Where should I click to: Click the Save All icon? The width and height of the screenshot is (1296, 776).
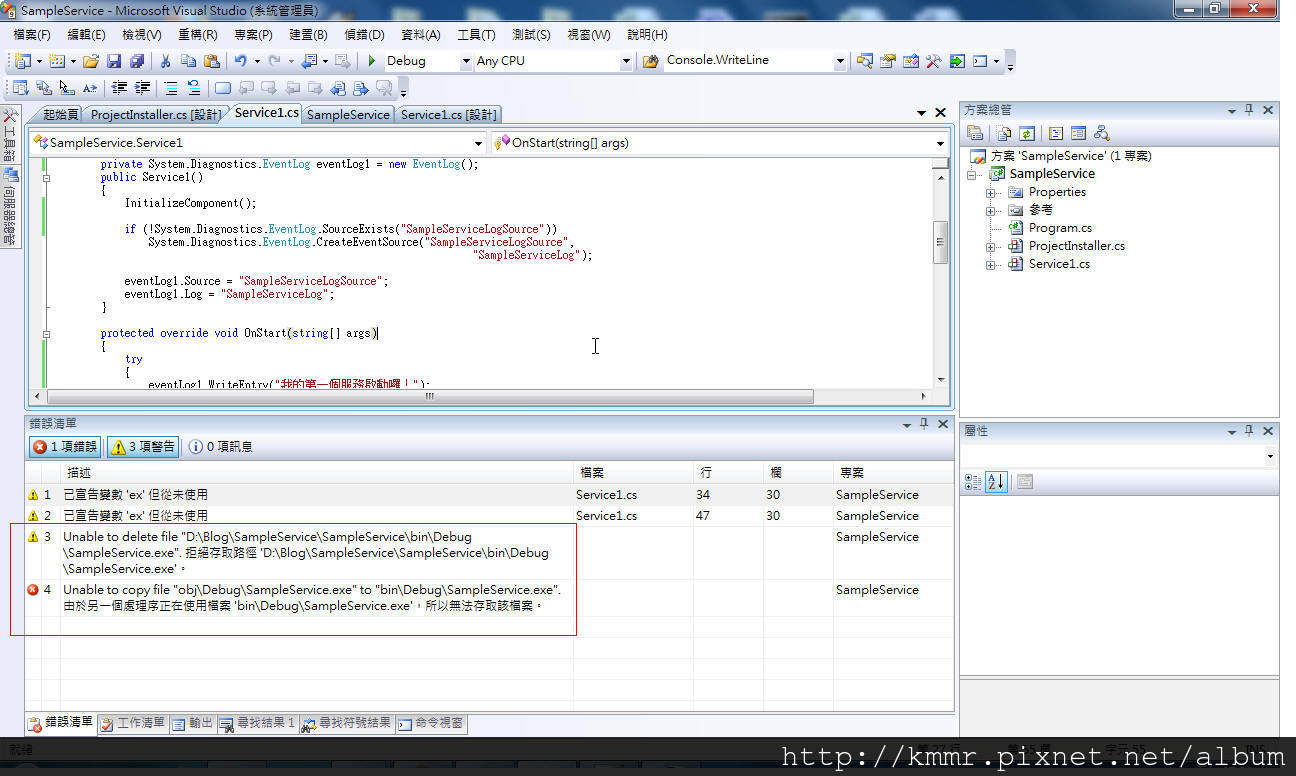click(x=137, y=61)
